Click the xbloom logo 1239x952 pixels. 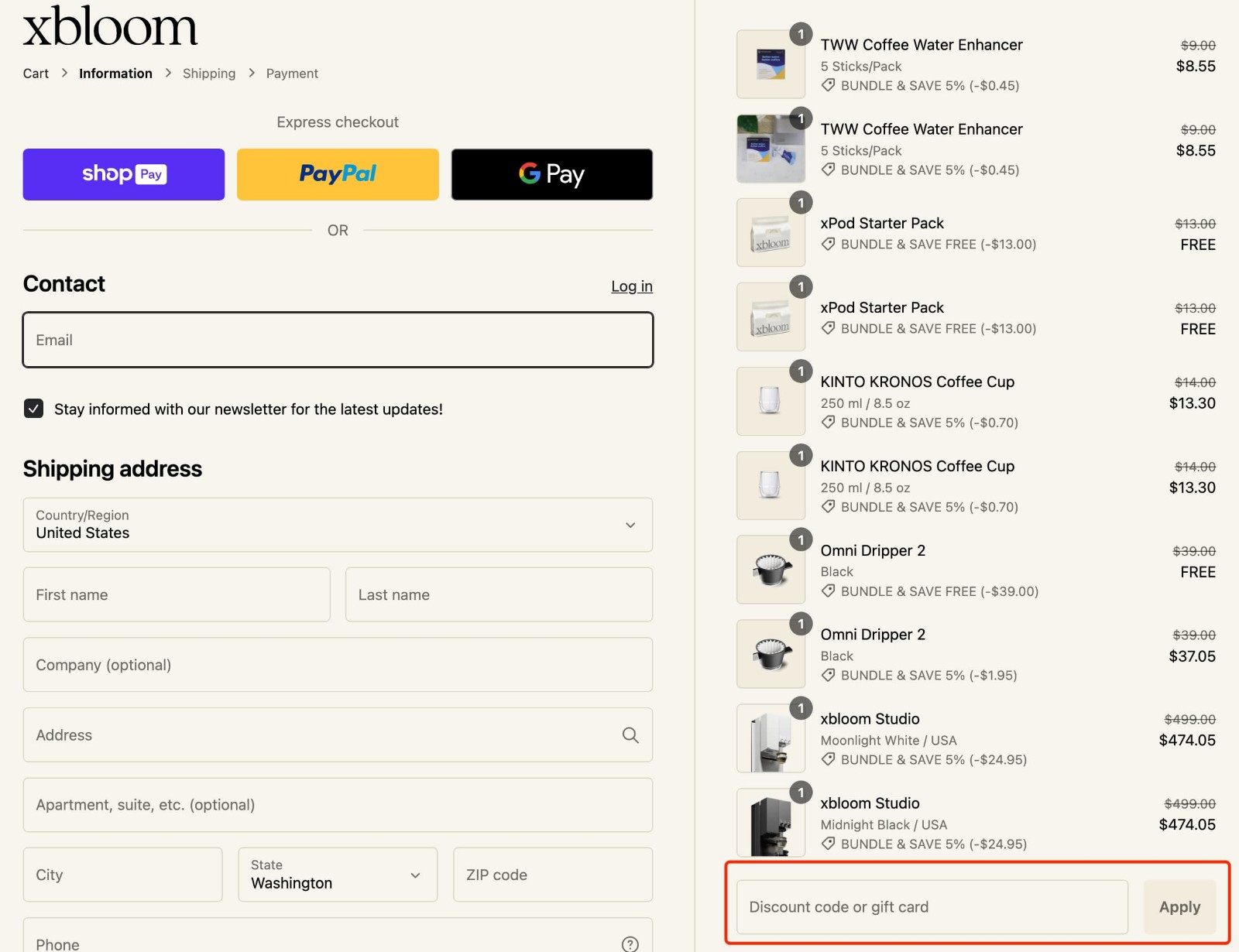pos(110,28)
